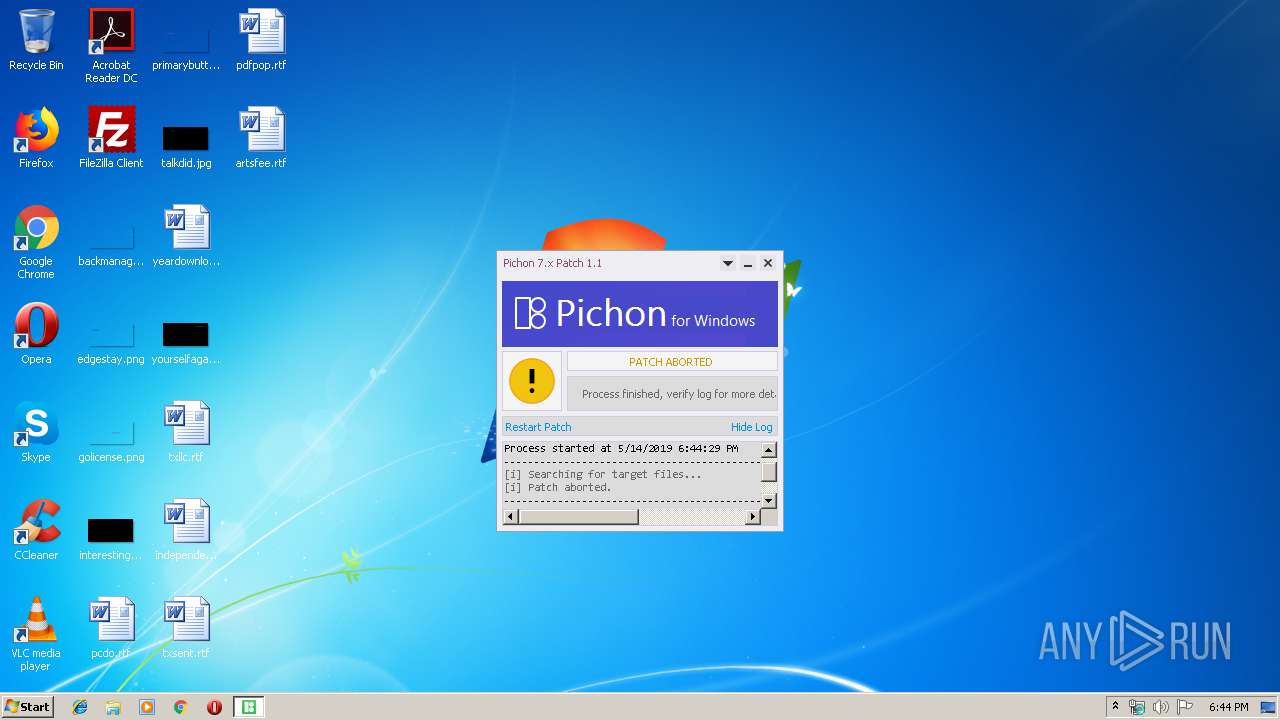The width and height of the screenshot is (1280, 720).
Task: Click the Pichon logo in banner
Action: [530, 313]
